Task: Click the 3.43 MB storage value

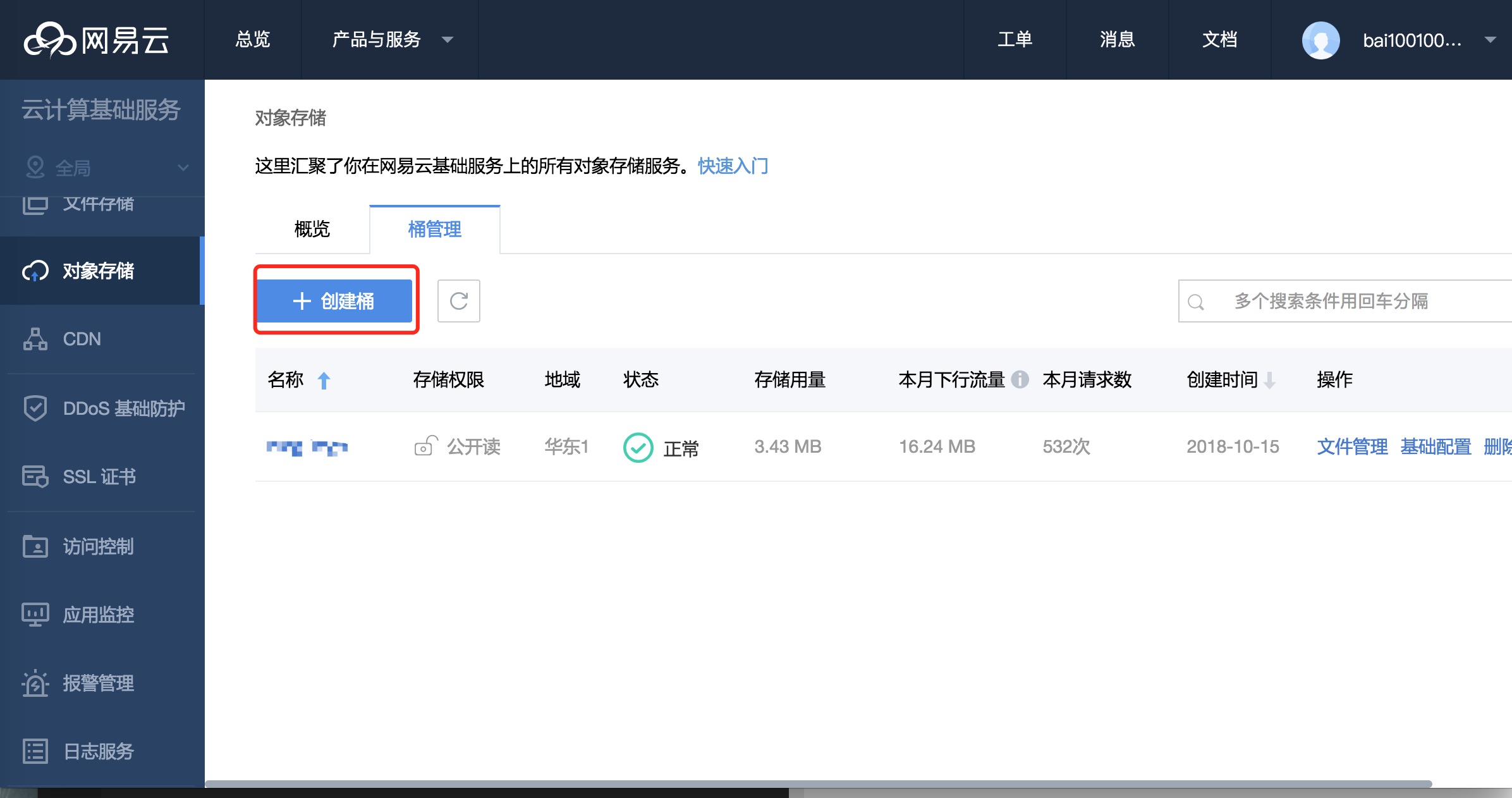Action: tap(788, 446)
